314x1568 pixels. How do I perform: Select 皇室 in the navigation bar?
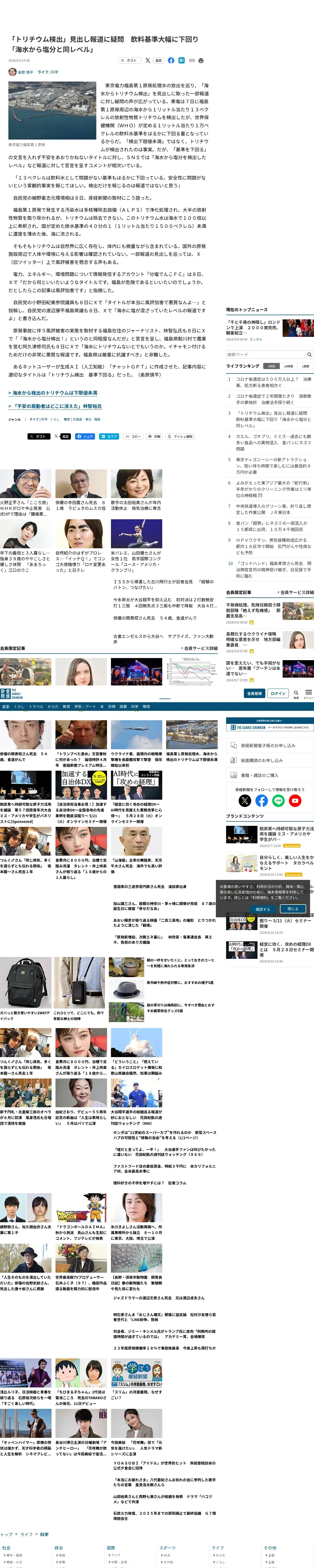(6, 707)
